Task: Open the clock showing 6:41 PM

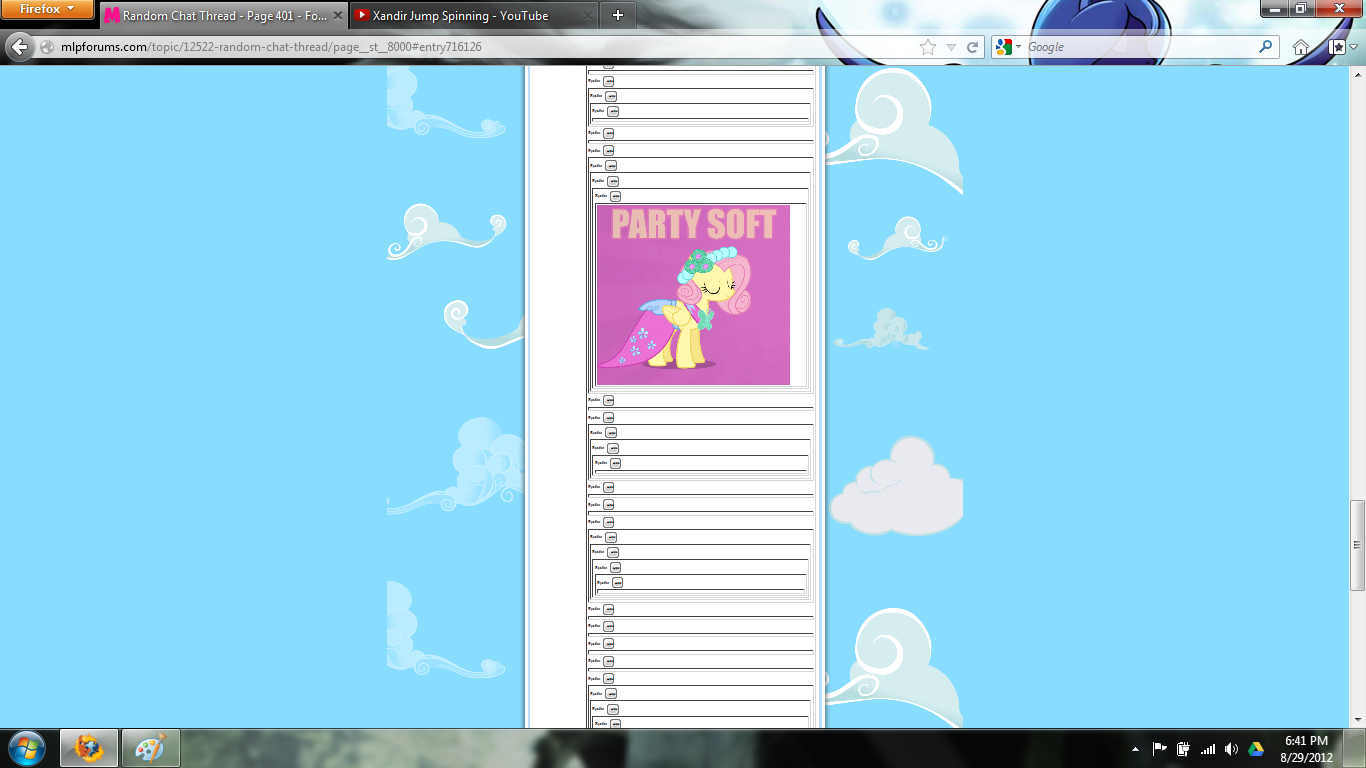Action: pyautogui.click(x=1306, y=749)
